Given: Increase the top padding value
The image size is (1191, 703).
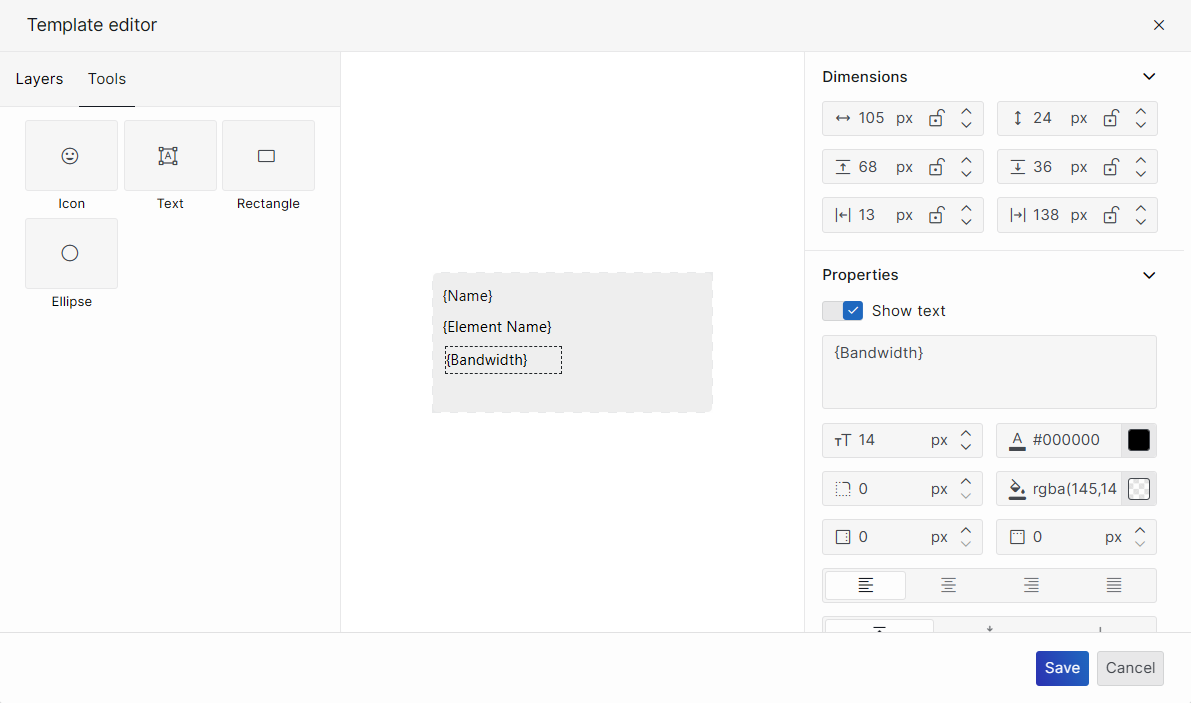Looking at the screenshot, I should 1139,531.
